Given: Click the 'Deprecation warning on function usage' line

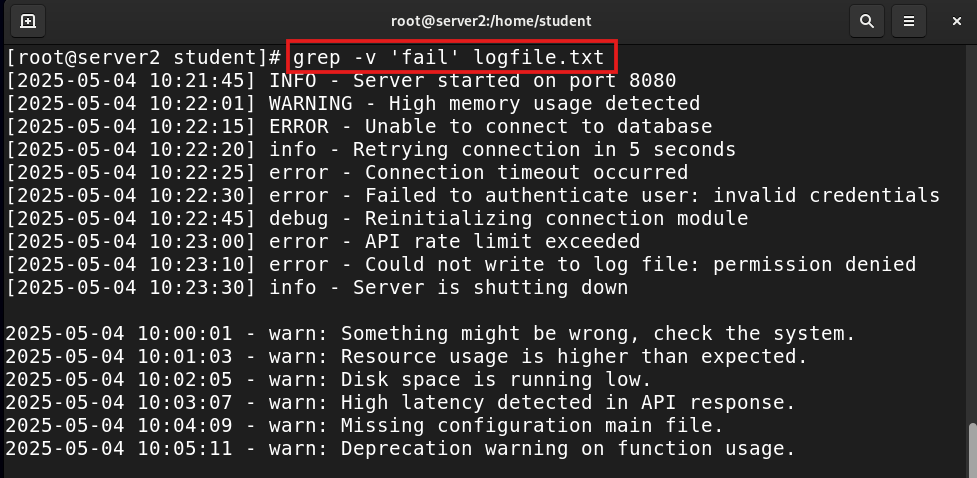Looking at the screenshot, I should point(401,449).
